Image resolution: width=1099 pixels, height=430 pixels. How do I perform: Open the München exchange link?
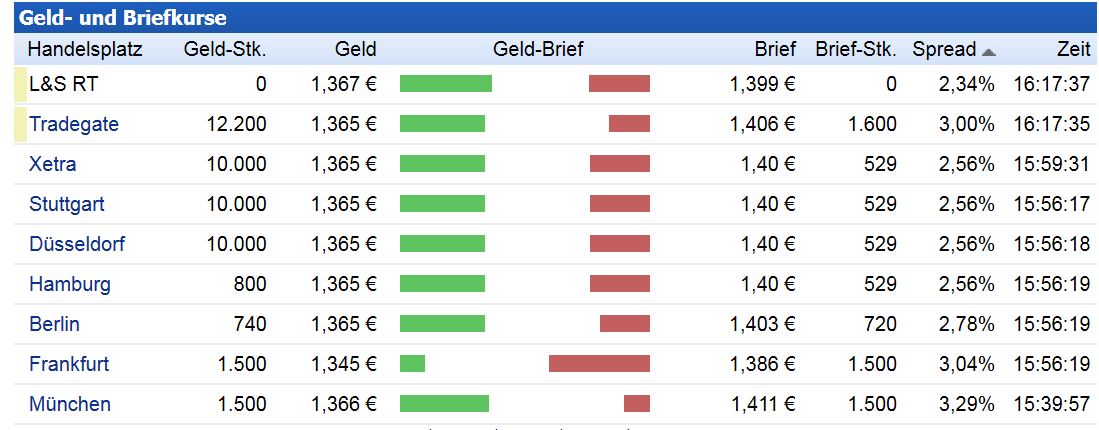tap(70, 405)
